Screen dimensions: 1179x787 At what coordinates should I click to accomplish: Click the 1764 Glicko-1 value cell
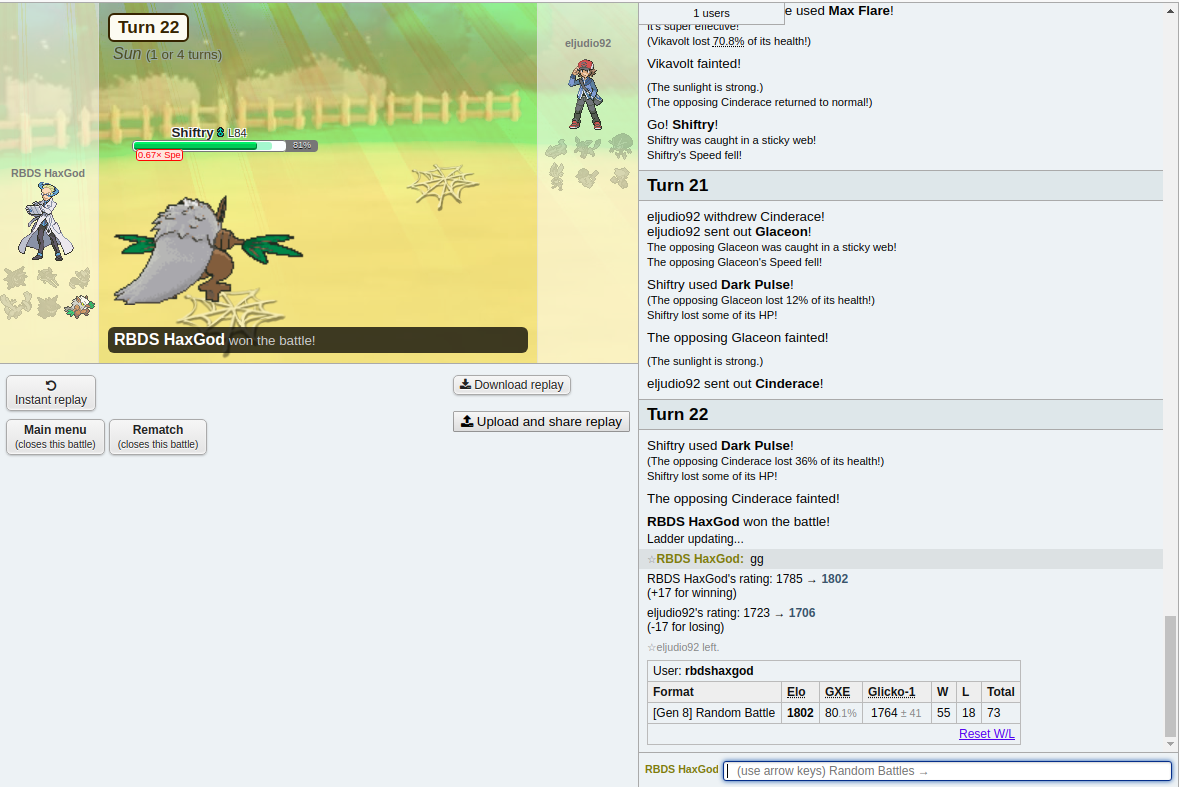click(895, 713)
